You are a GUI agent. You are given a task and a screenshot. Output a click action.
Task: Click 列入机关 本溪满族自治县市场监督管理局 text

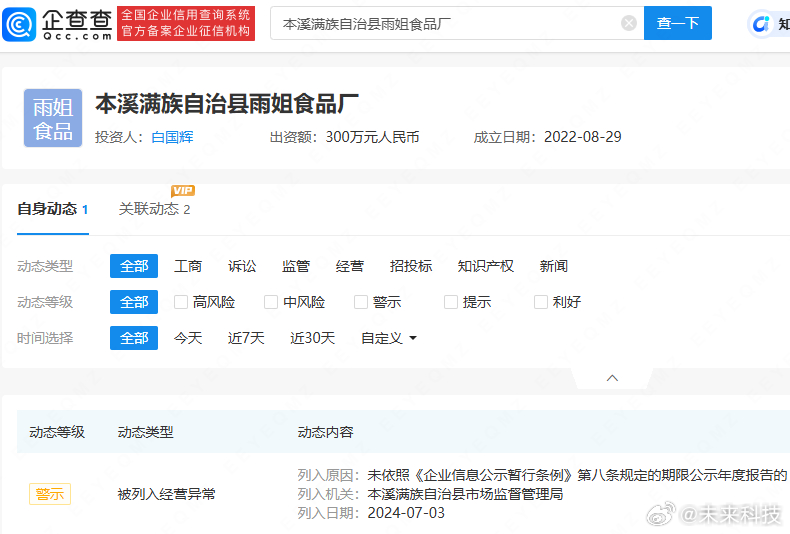pyautogui.click(x=430, y=494)
